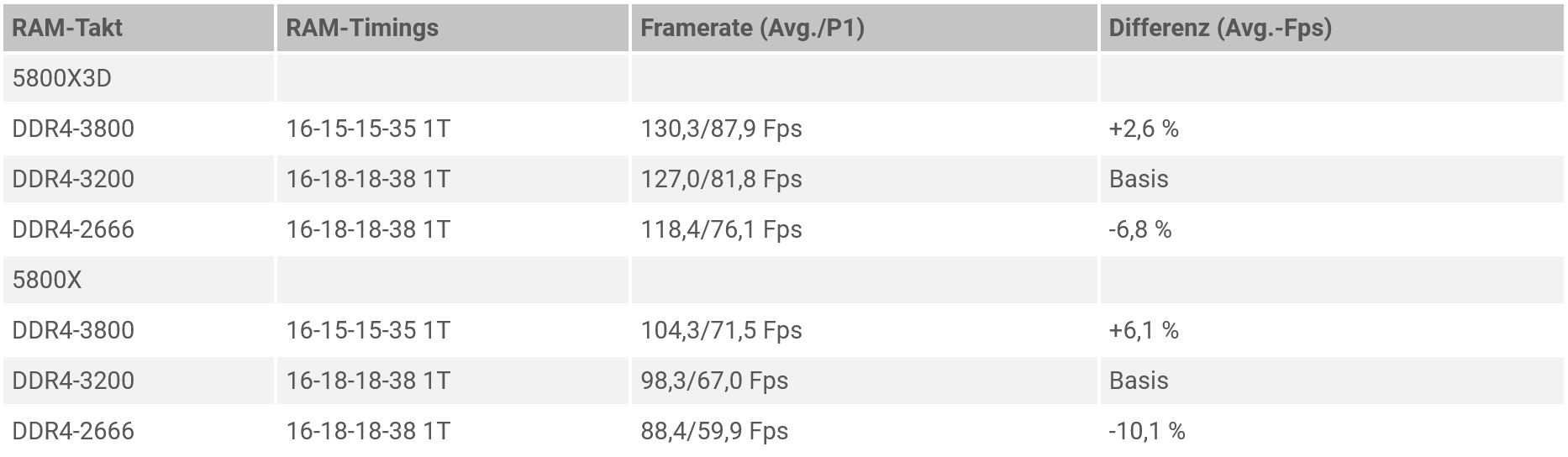The image size is (1568, 457).
Task: Click DDR4-3800 in the 5800X section
Action: point(73,330)
